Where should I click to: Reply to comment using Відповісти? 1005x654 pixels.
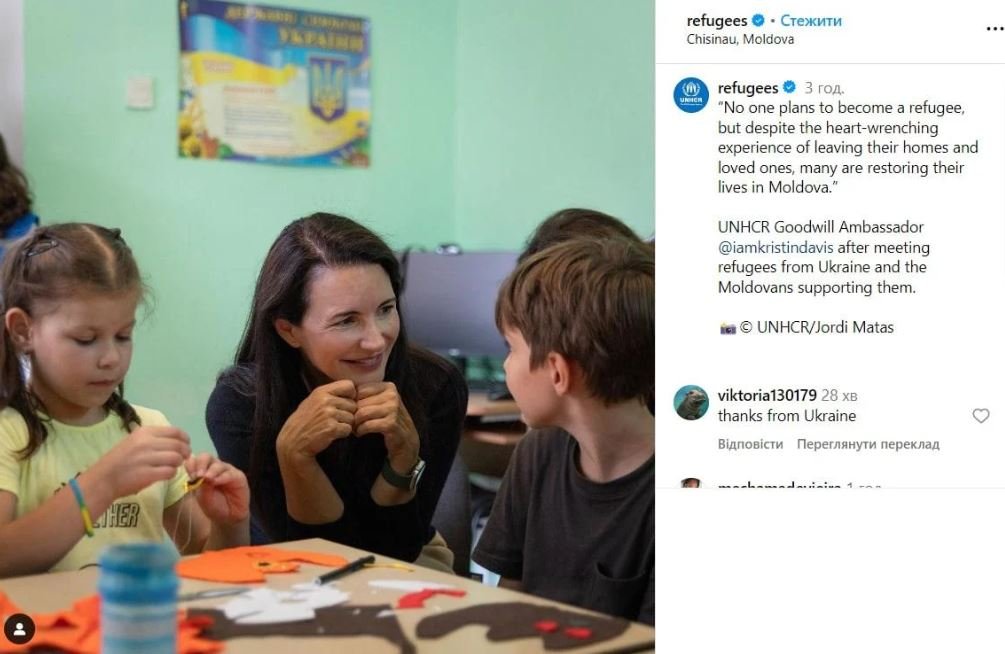(x=750, y=444)
